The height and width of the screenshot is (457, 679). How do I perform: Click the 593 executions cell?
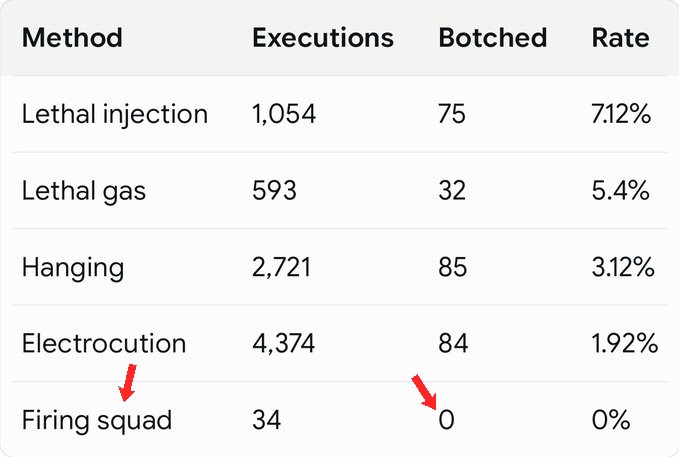tap(275, 191)
